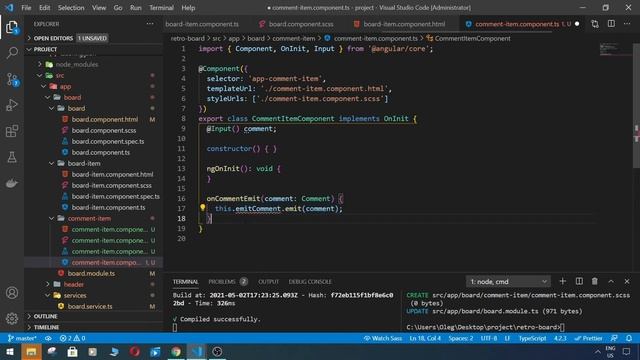Click the editor vertical scrollbar
This screenshot has width=640, height=360.
pyautogui.click(x=636, y=105)
